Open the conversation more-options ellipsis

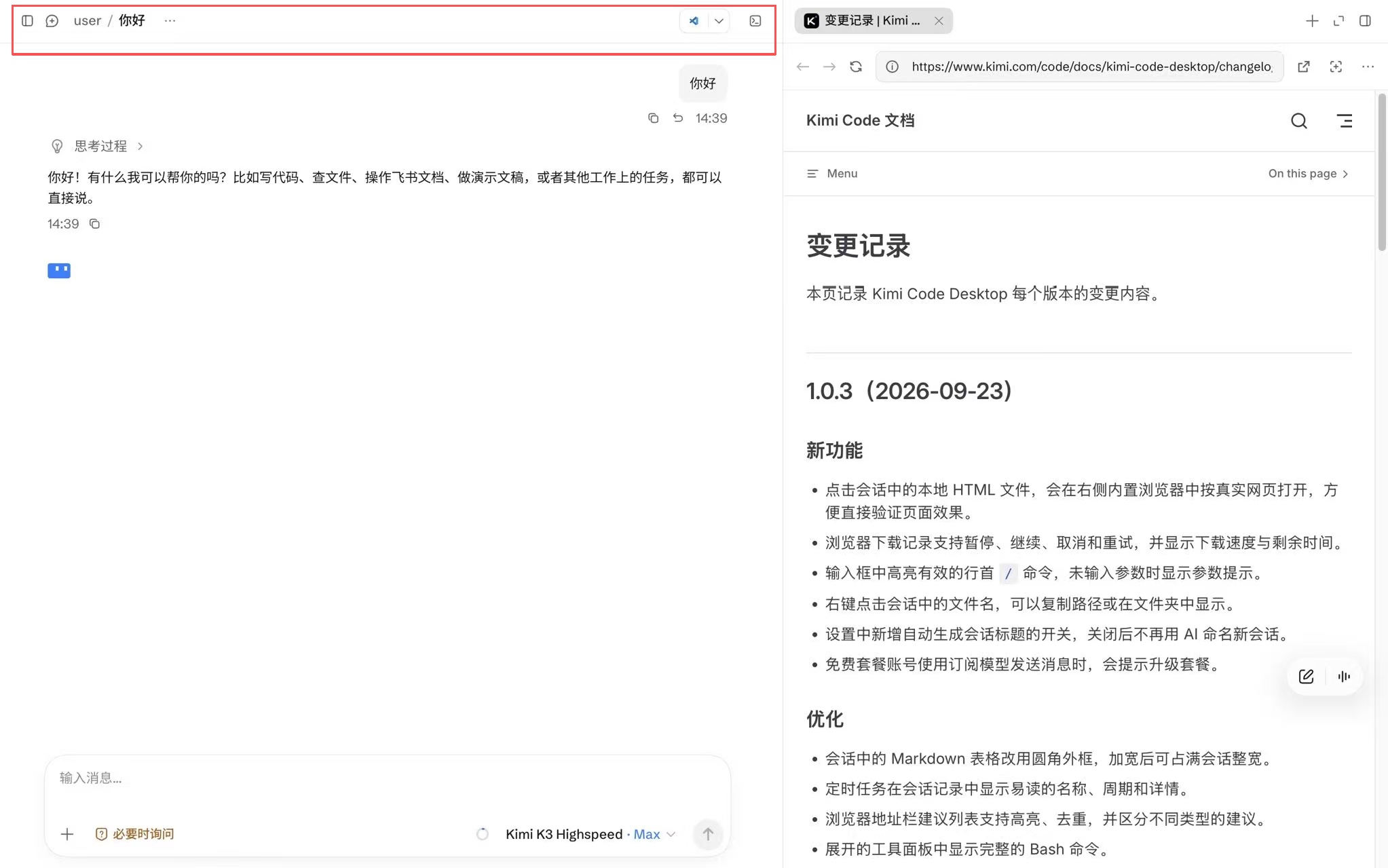(170, 21)
